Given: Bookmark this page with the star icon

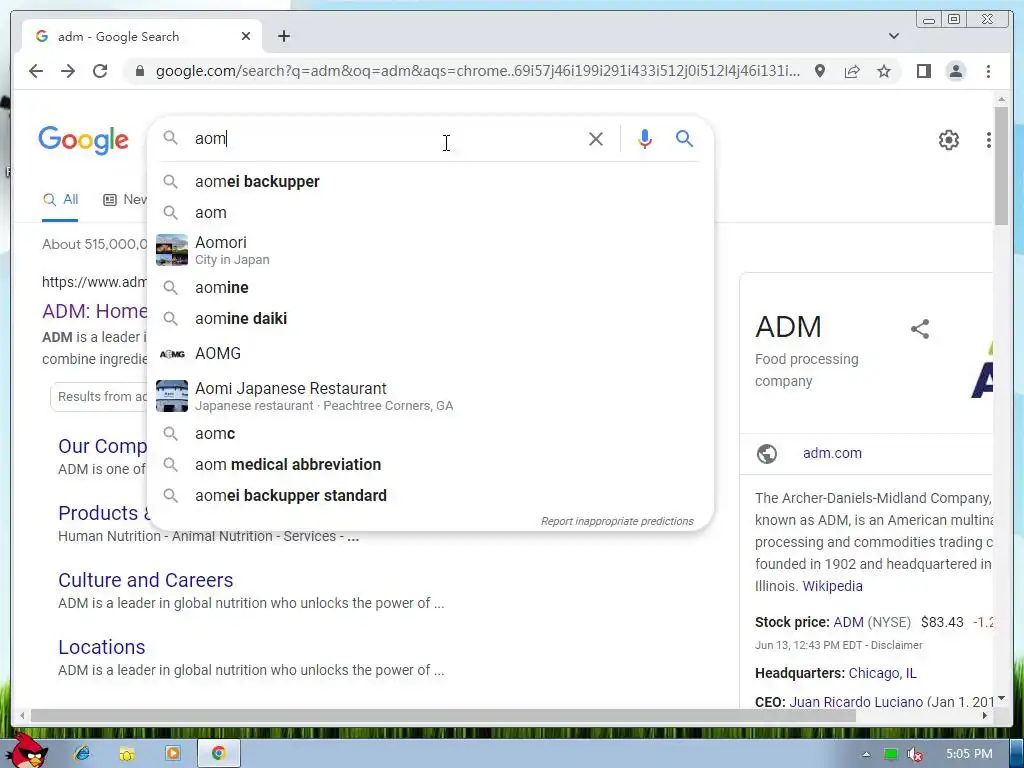Looking at the screenshot, I should (x=884, y=71).
